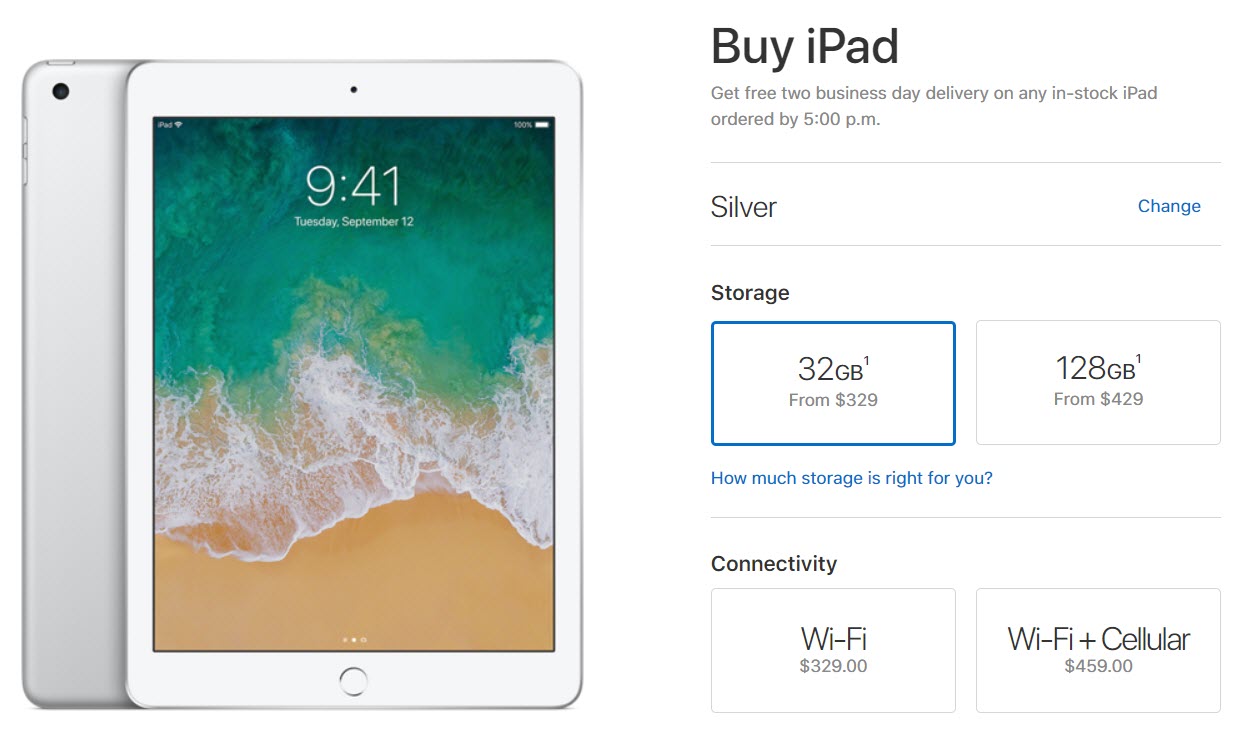Click the volume buttons on the iPad's back edge

pyautogui.click(x=25, y=150)
